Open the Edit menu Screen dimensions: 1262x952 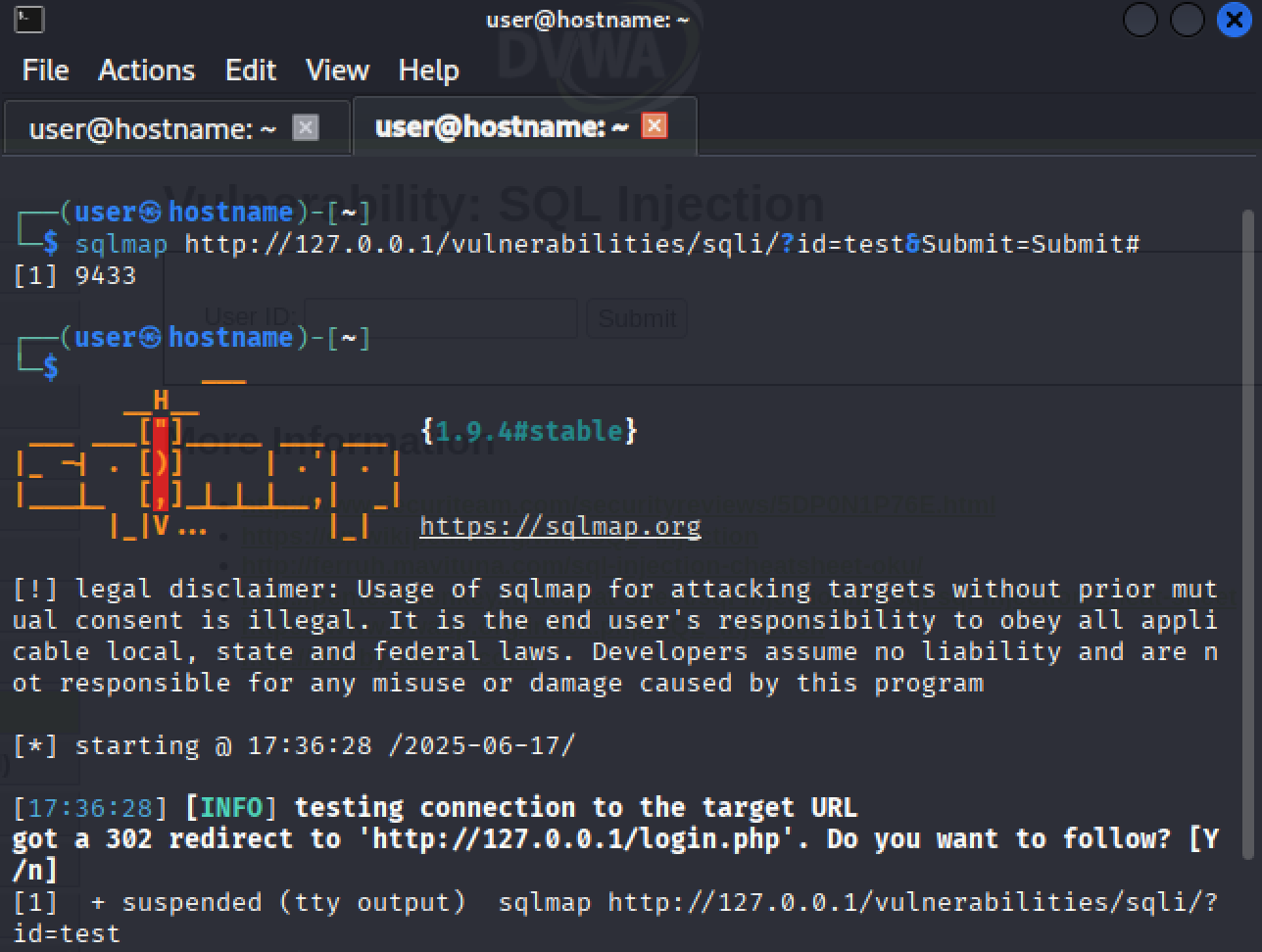pos(251,71)
